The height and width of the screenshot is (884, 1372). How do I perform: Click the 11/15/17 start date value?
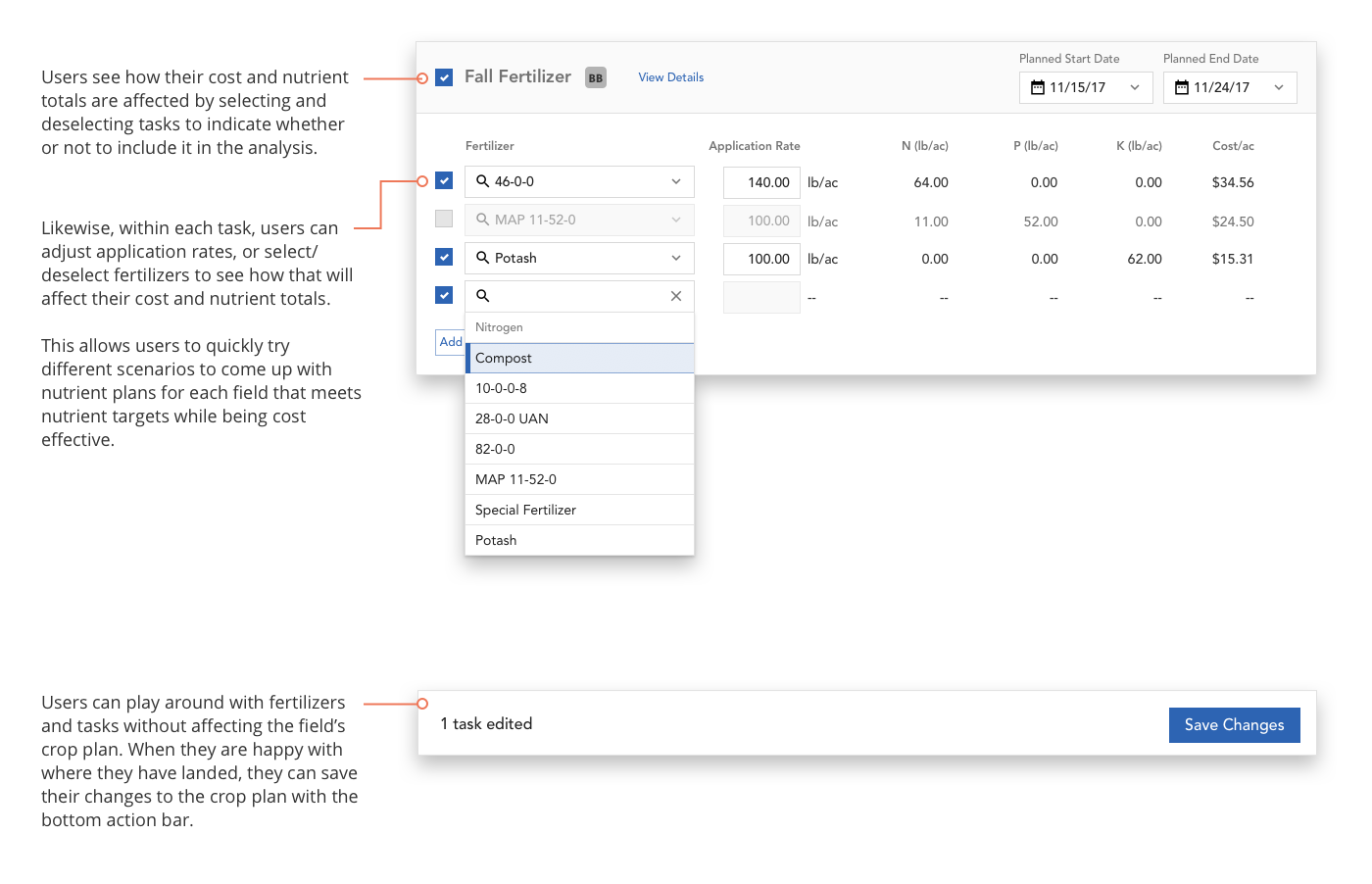tap(1077, 87)
